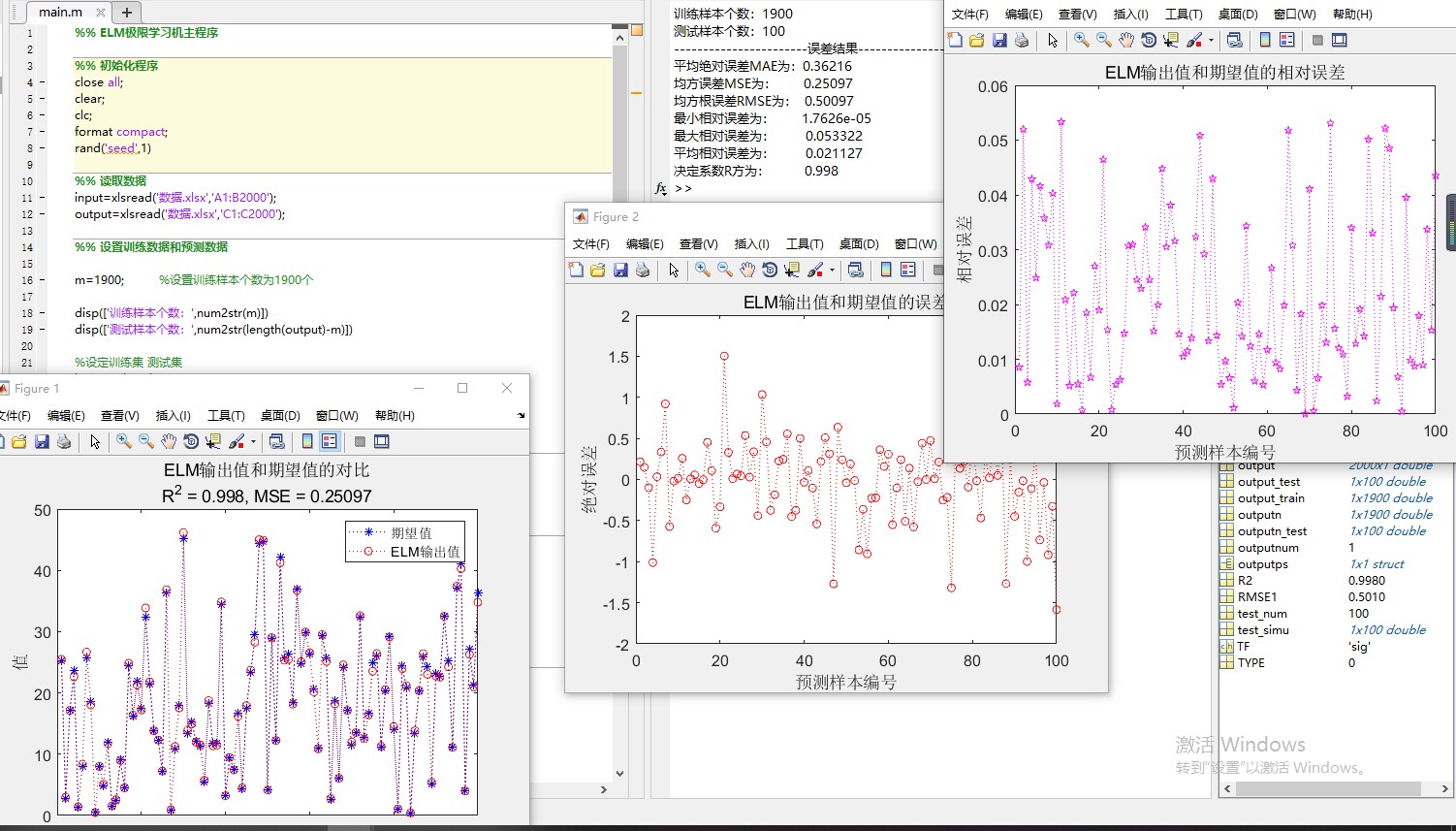This screenshot has width=1456, height=831.
Task: Enable Data Cursor tool in Figure 1
Action: (x=213, y=441)
